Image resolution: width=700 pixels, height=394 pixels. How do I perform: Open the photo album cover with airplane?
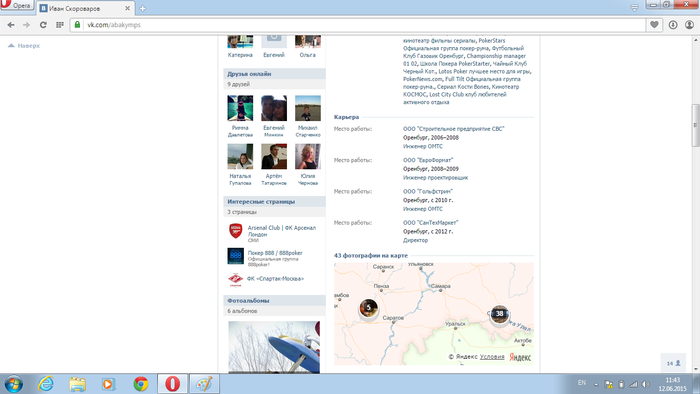click(274, 347)
